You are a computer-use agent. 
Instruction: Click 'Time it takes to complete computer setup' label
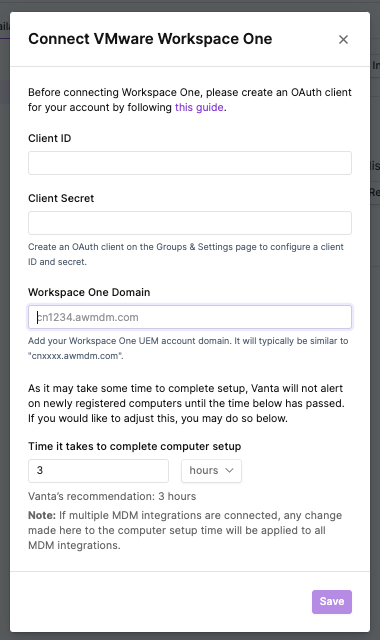[134, 446]
